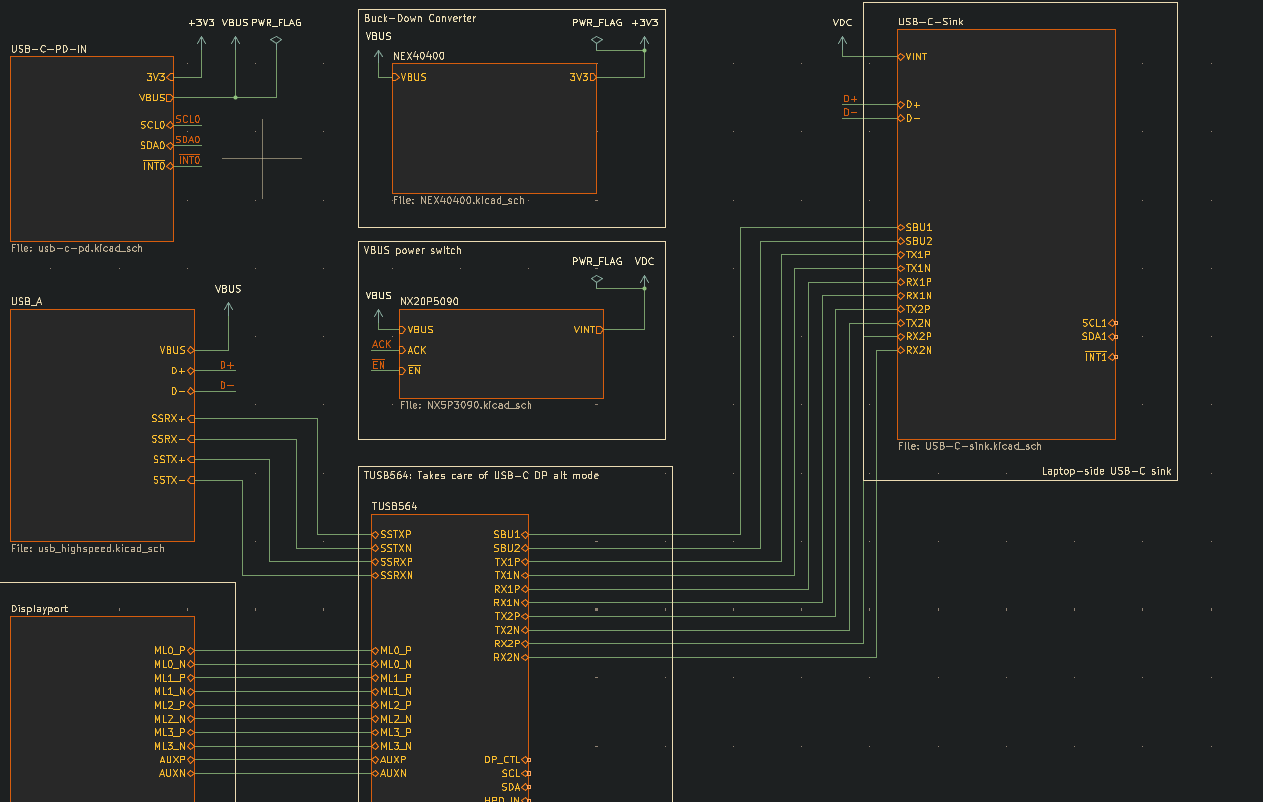Screen dimensions: 1263x802
Task: Click the ML1_P pin on TUSB564 sheet
Action: [x=392, y=678]
